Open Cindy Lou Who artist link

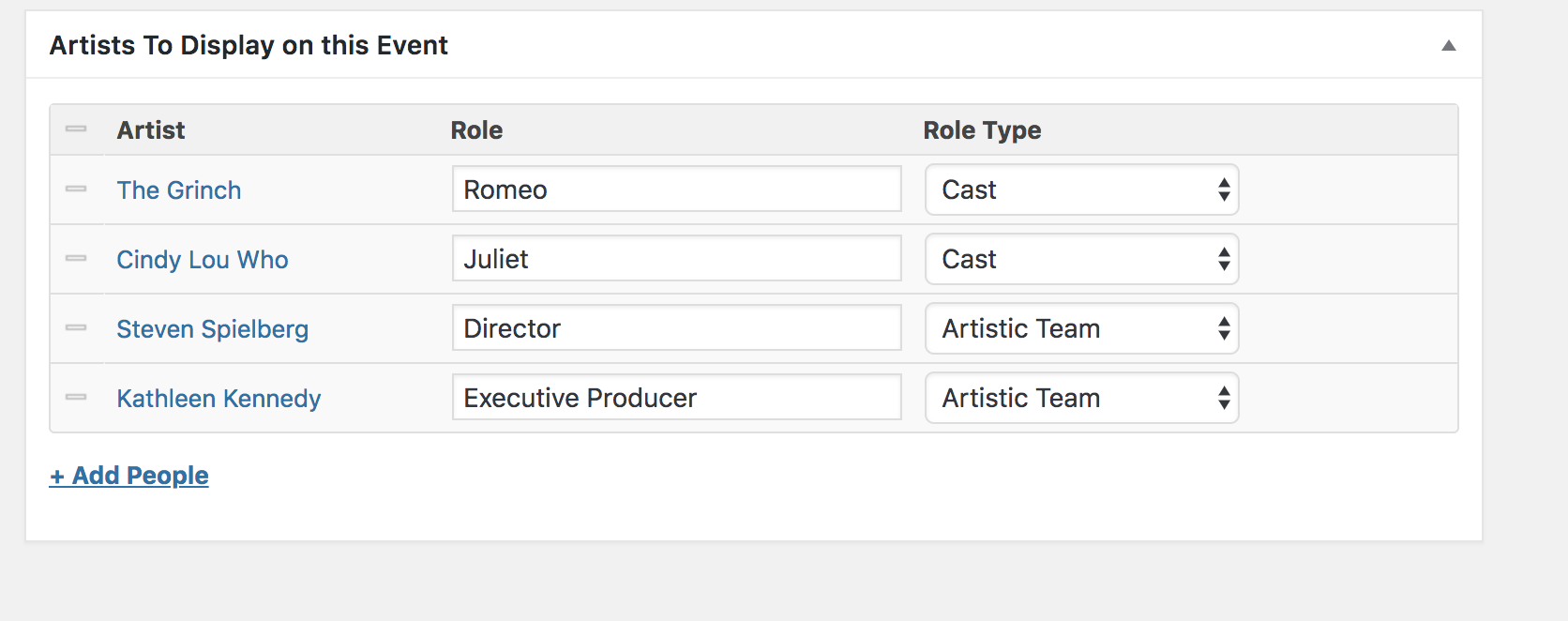[x=202, y=260]
